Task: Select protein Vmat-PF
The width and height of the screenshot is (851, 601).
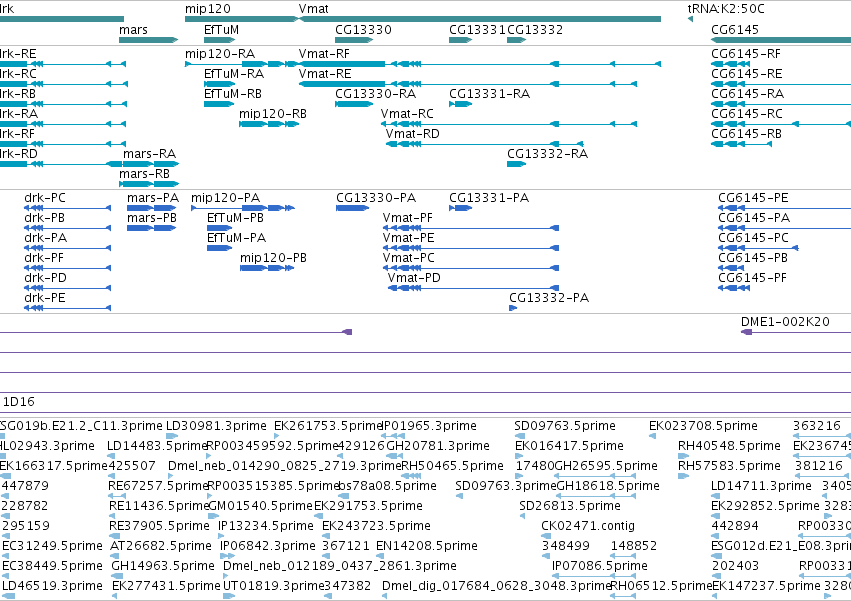Action: pos(471,229)
